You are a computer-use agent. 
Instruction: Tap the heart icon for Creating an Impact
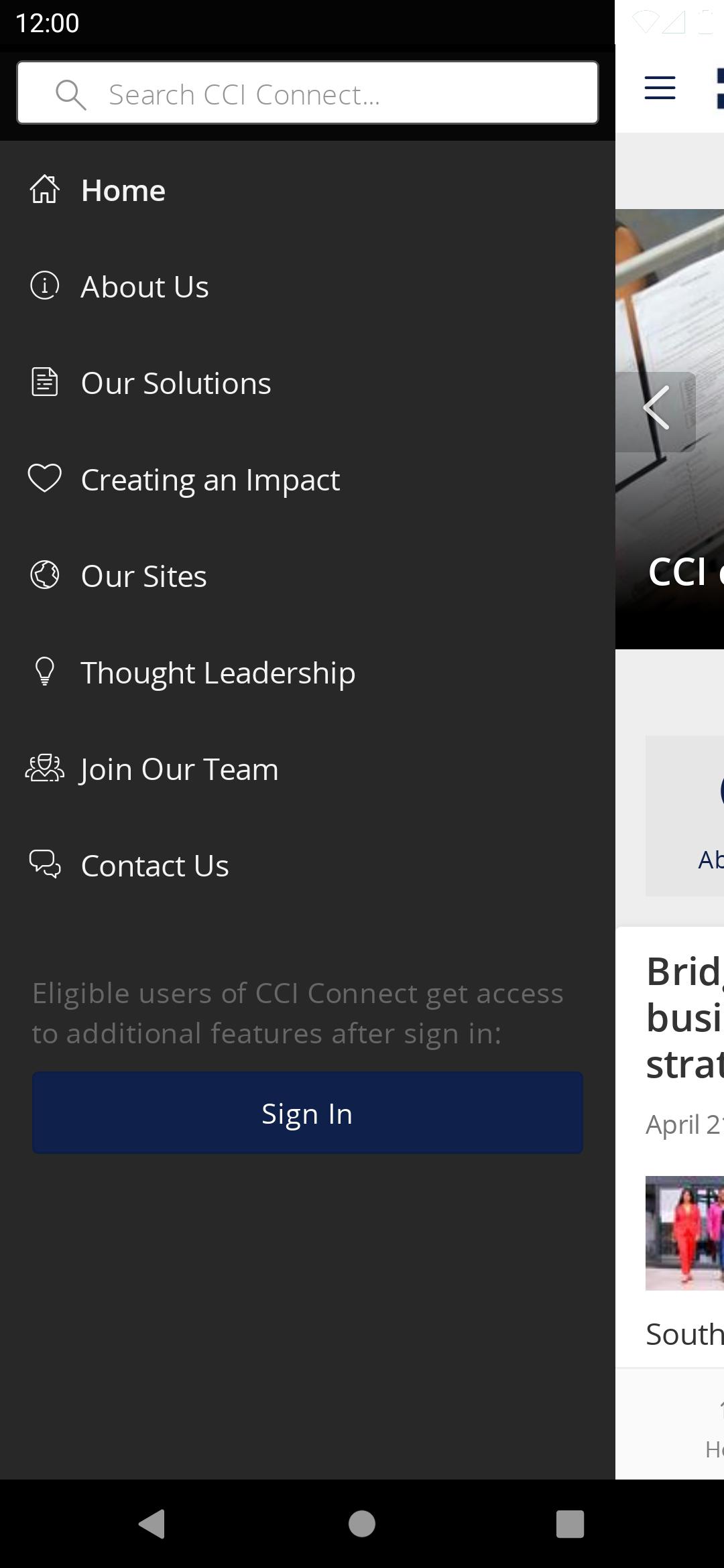coord(44,478)
